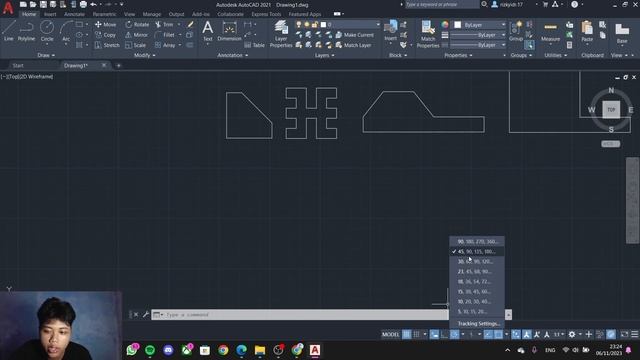The image size is (640, 360).
Task: Select the Trim tool
Action: [164, 24]
